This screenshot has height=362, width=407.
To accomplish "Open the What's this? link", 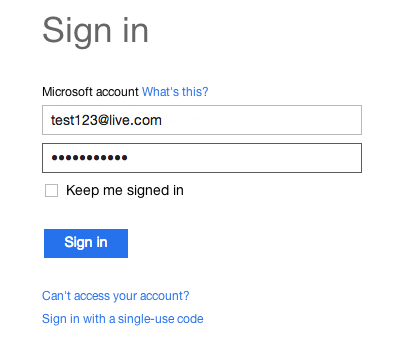I will 175,92.
